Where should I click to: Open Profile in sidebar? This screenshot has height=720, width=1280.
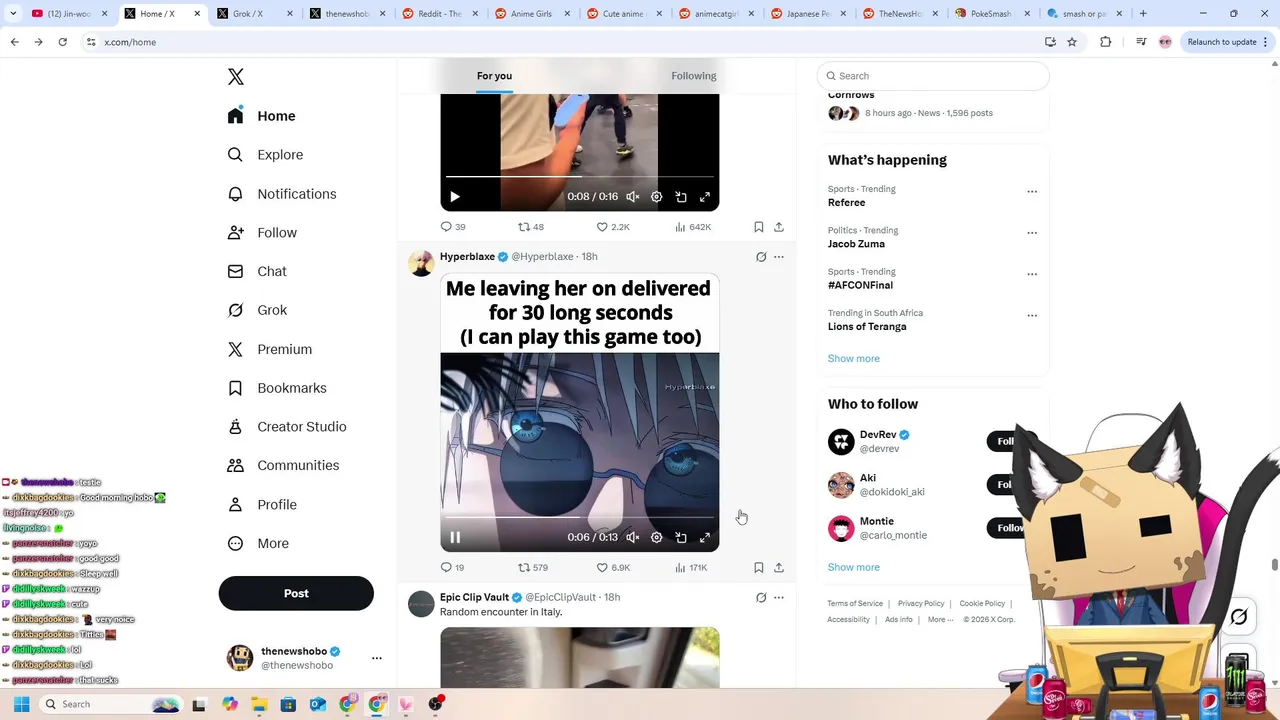coord(262,504)
